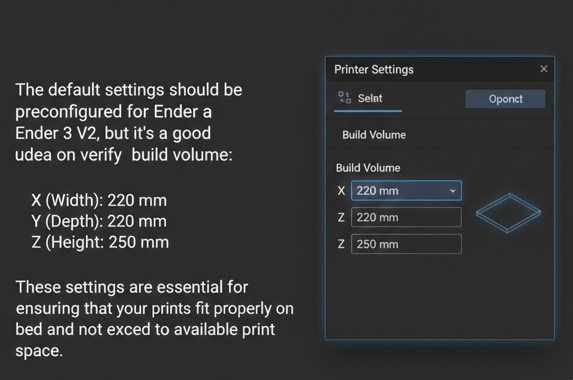Click the middle 220 mm input field
The width and height of the screenshot is (573, 380).
406,217
